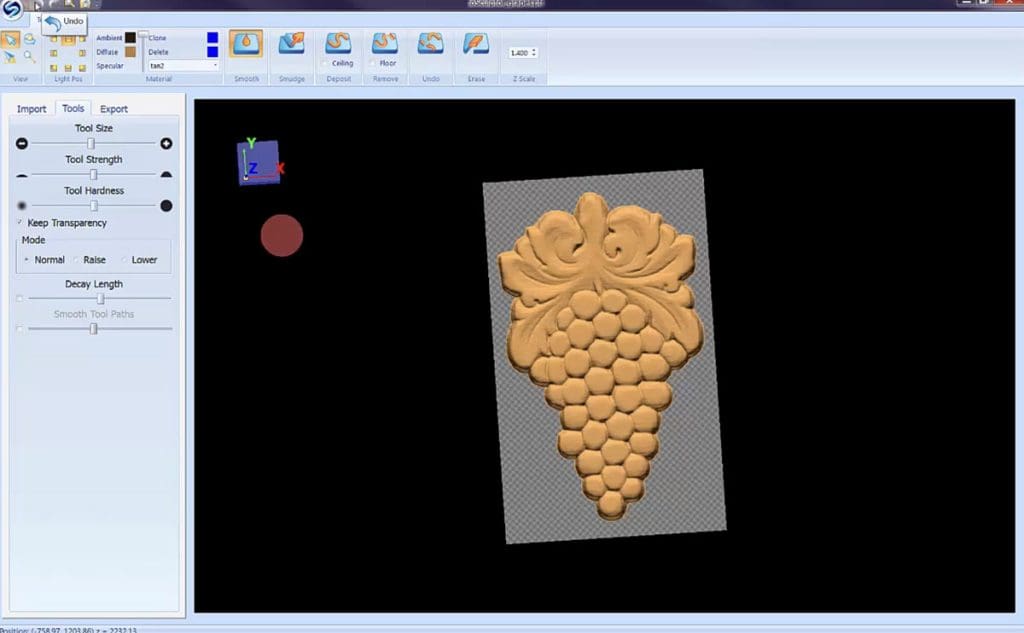Increase tool size with plus icon
This screenshot has height=633, width=1024.
tap(167, 144)
